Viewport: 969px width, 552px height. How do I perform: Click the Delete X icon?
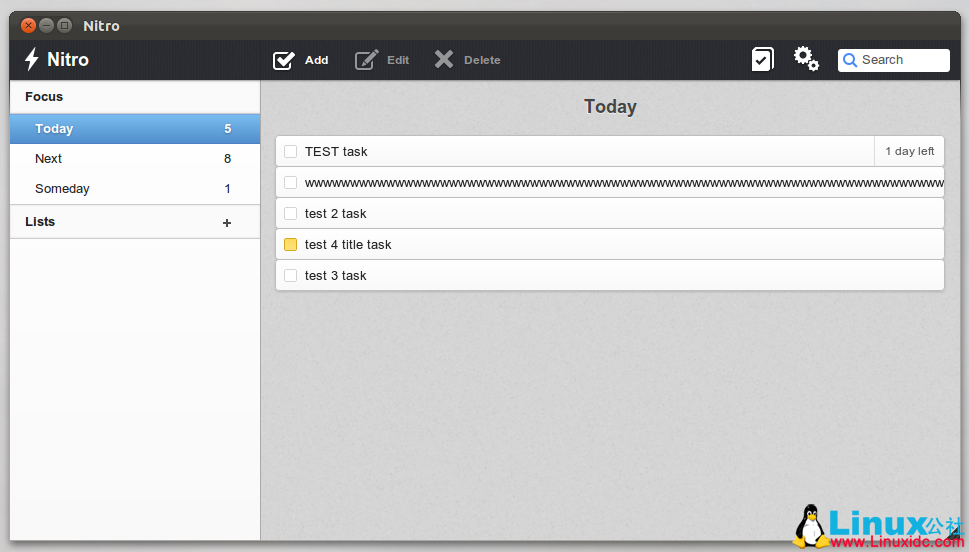[x=444, y=60]
